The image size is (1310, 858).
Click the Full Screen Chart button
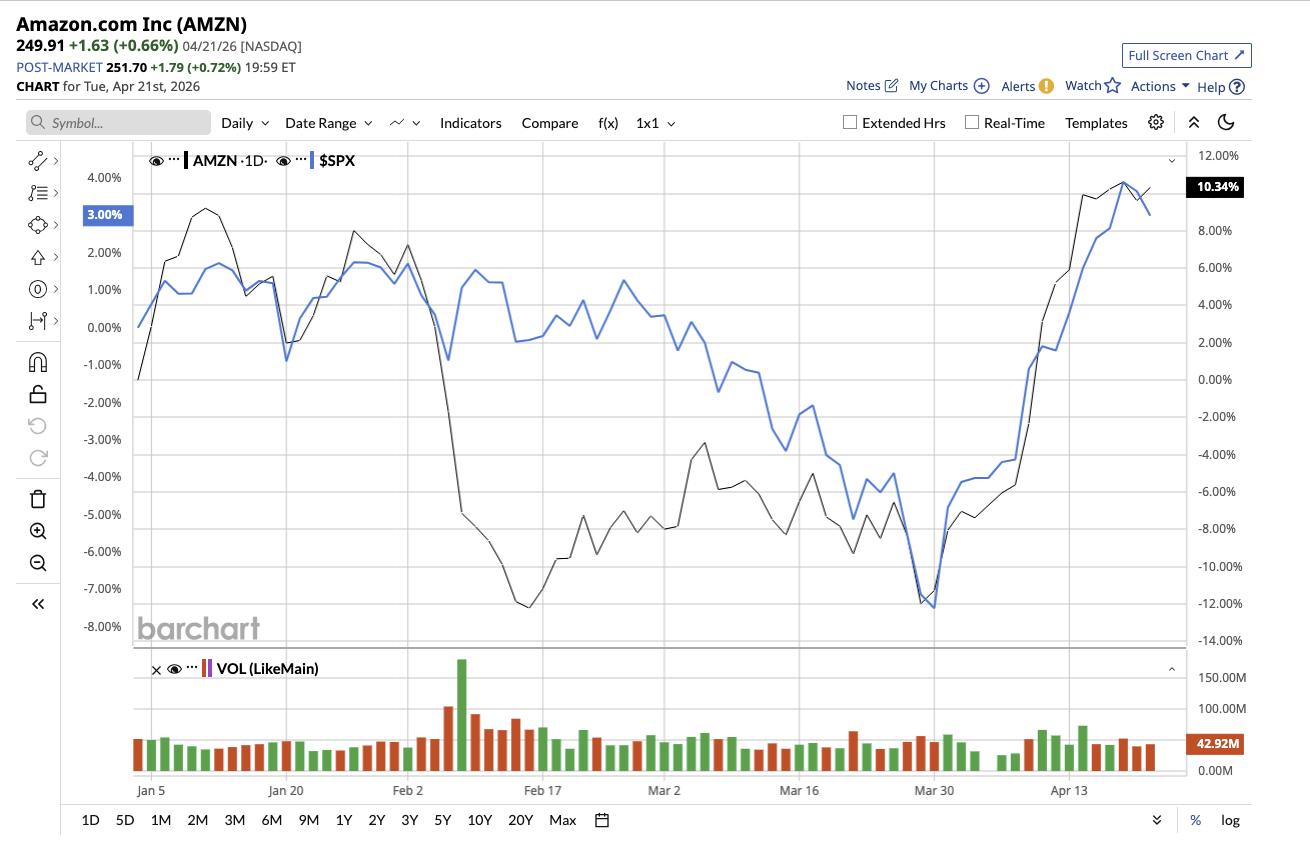(1187, 56)
